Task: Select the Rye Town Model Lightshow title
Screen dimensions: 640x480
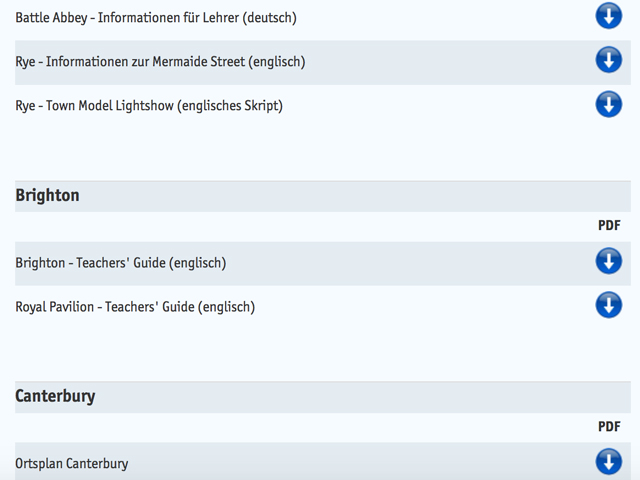Action: click(149, 105)
